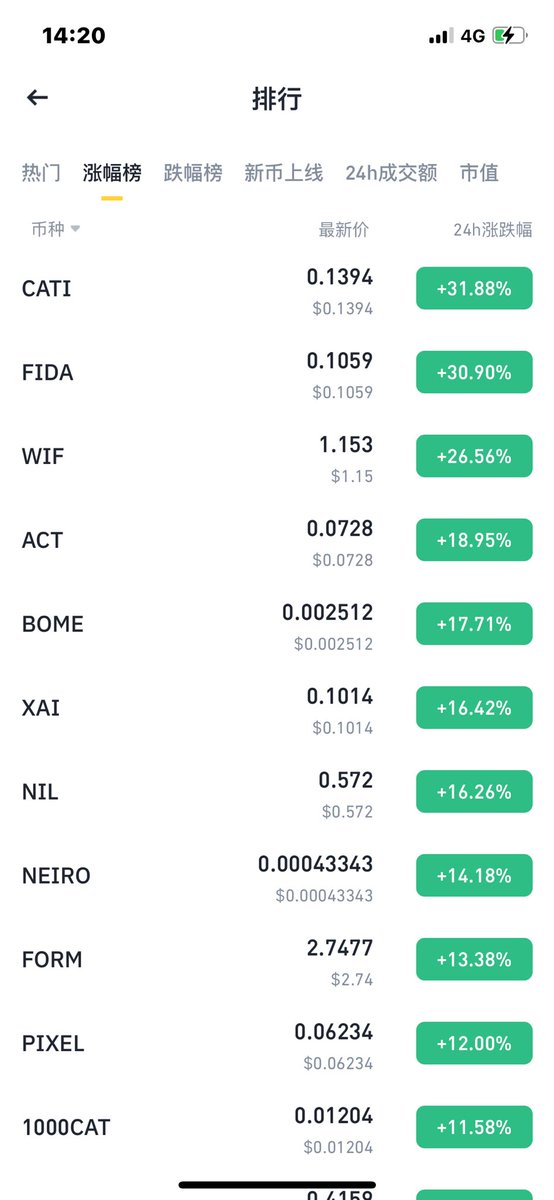Screen dimensions: 554x1200
Task: Open the 币种 sort dropdown arrow
Action: [x=75, y=229]
